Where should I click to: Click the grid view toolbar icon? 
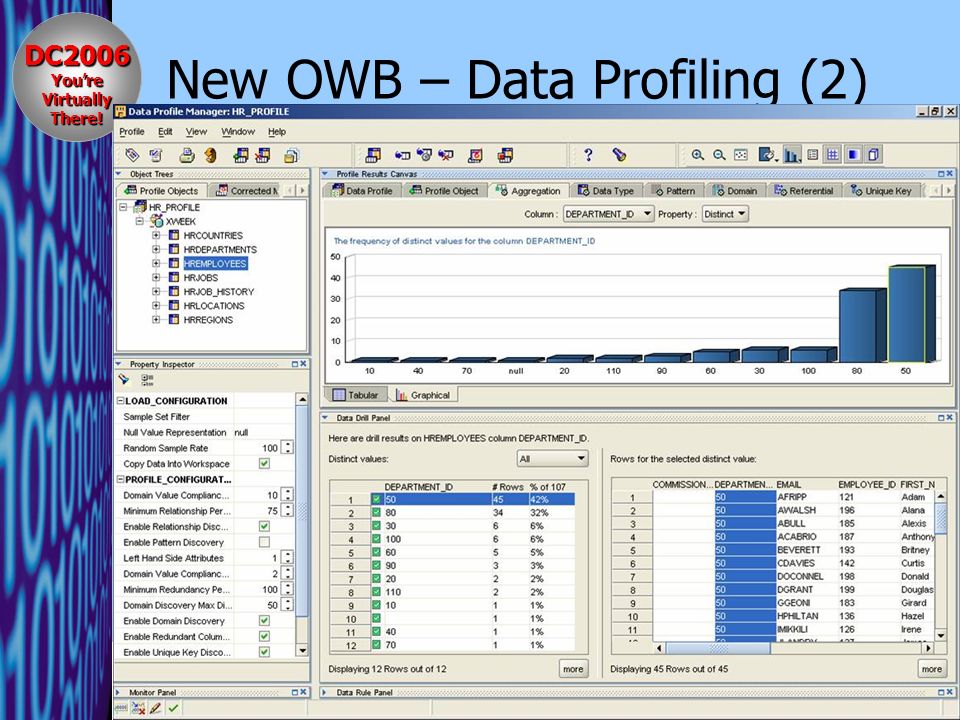pyautogui.click(x=832, y=155)
